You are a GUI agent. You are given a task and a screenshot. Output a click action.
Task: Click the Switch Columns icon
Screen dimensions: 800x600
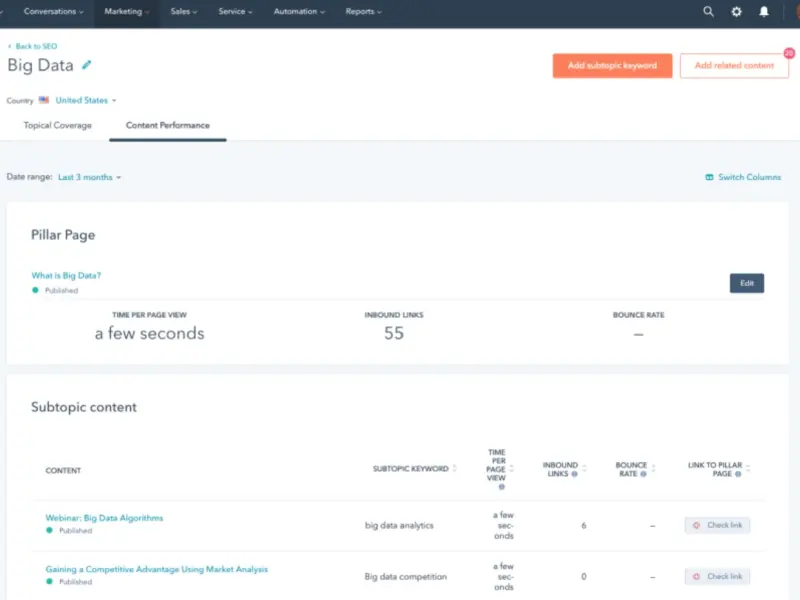click(x=709, y=177)
